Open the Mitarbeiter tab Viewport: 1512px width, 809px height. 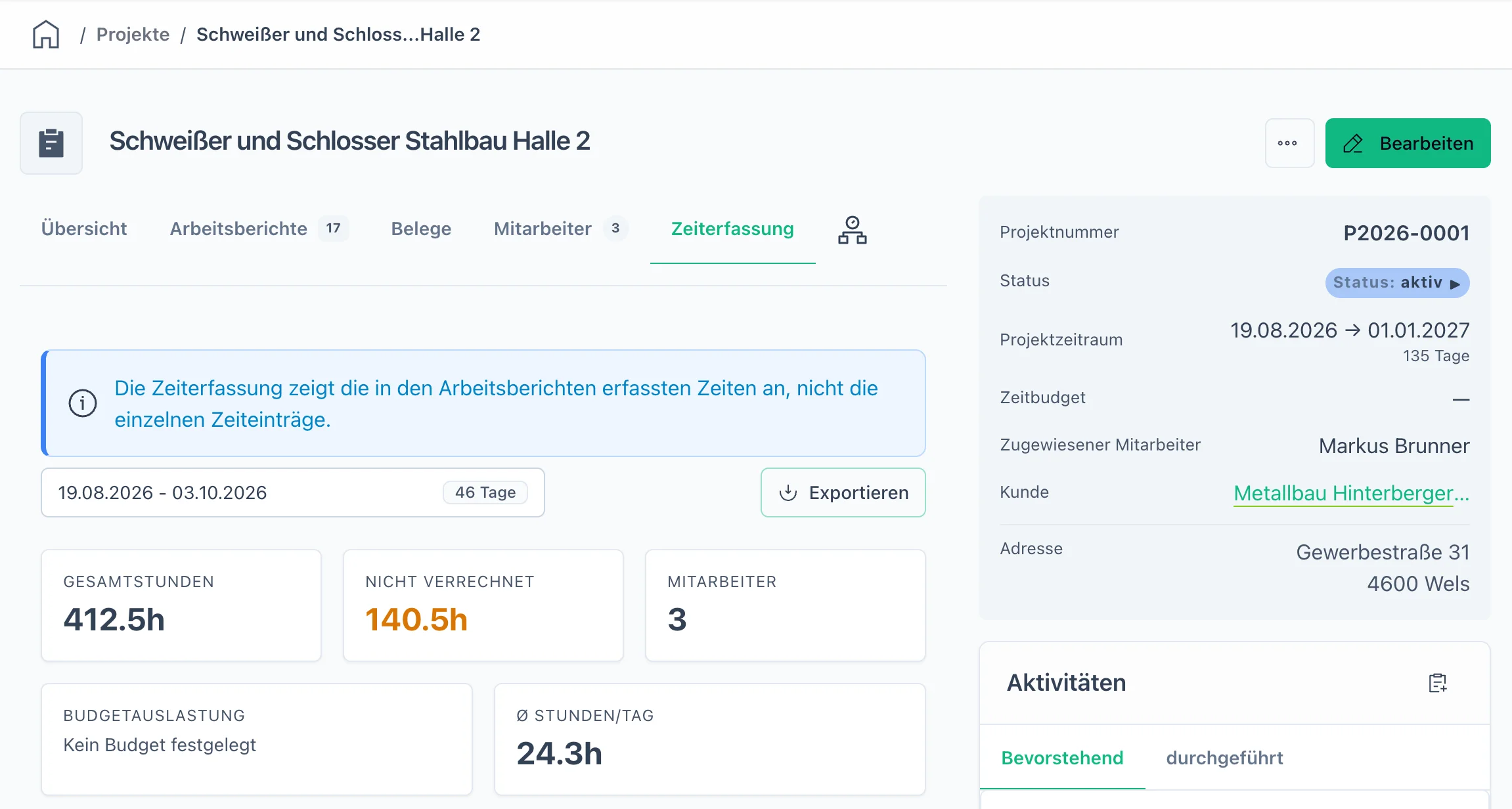coord(562,229)
